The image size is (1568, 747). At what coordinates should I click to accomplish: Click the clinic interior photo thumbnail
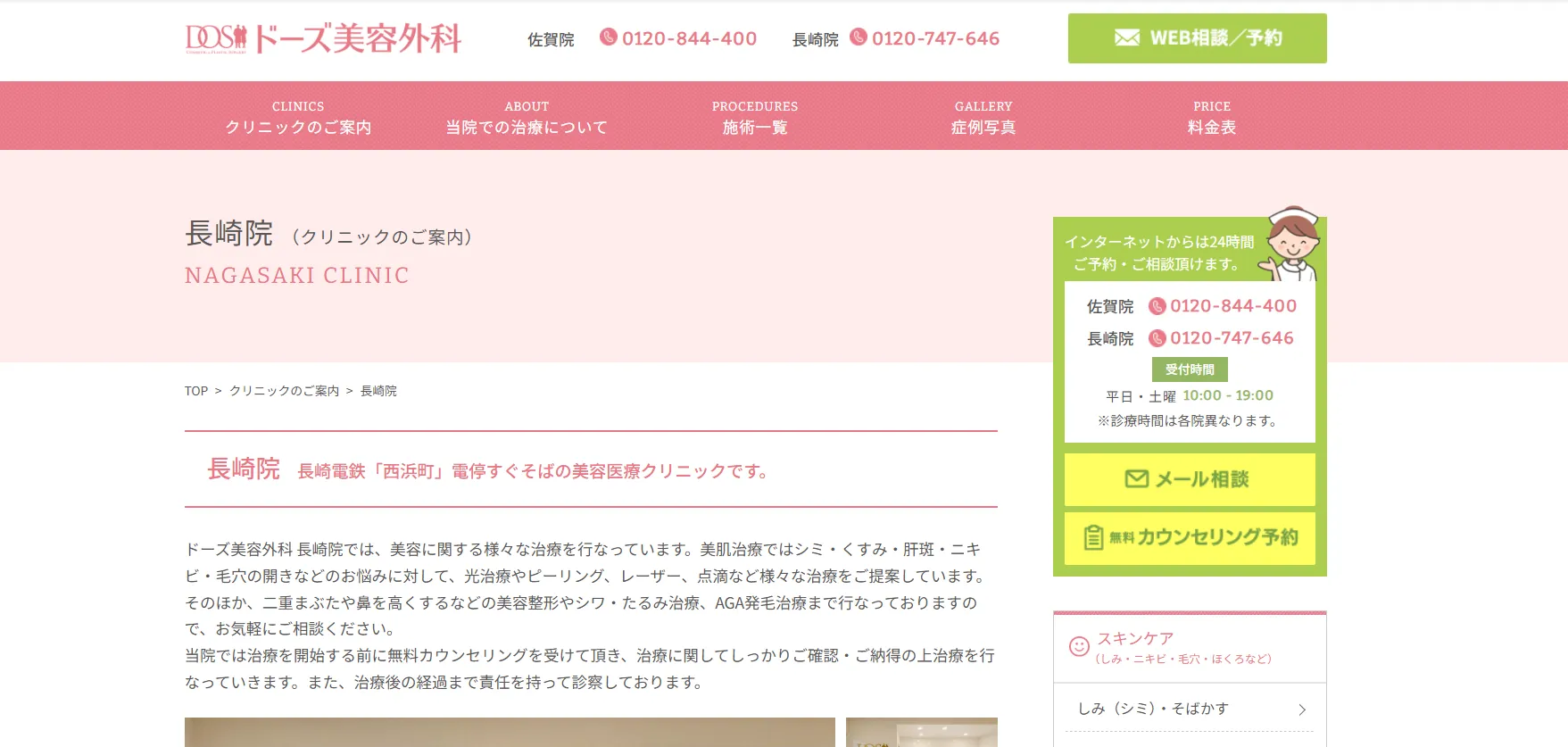coord(921,733)
